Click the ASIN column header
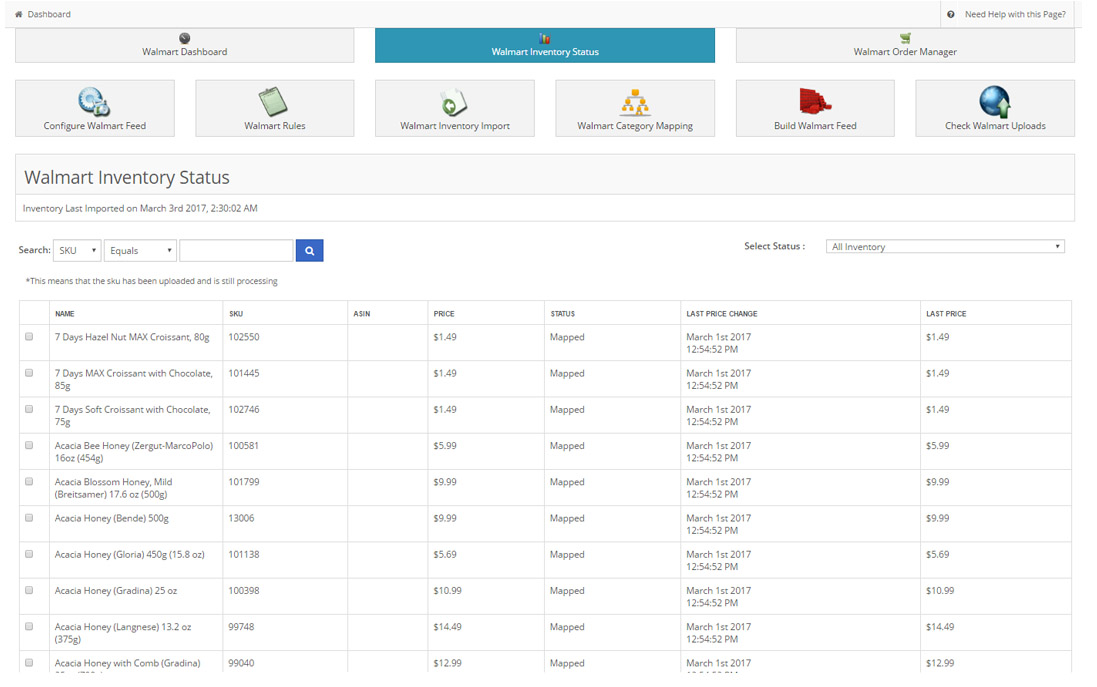The width and height of the screenshot is (1097, 687). pos(362,314)
